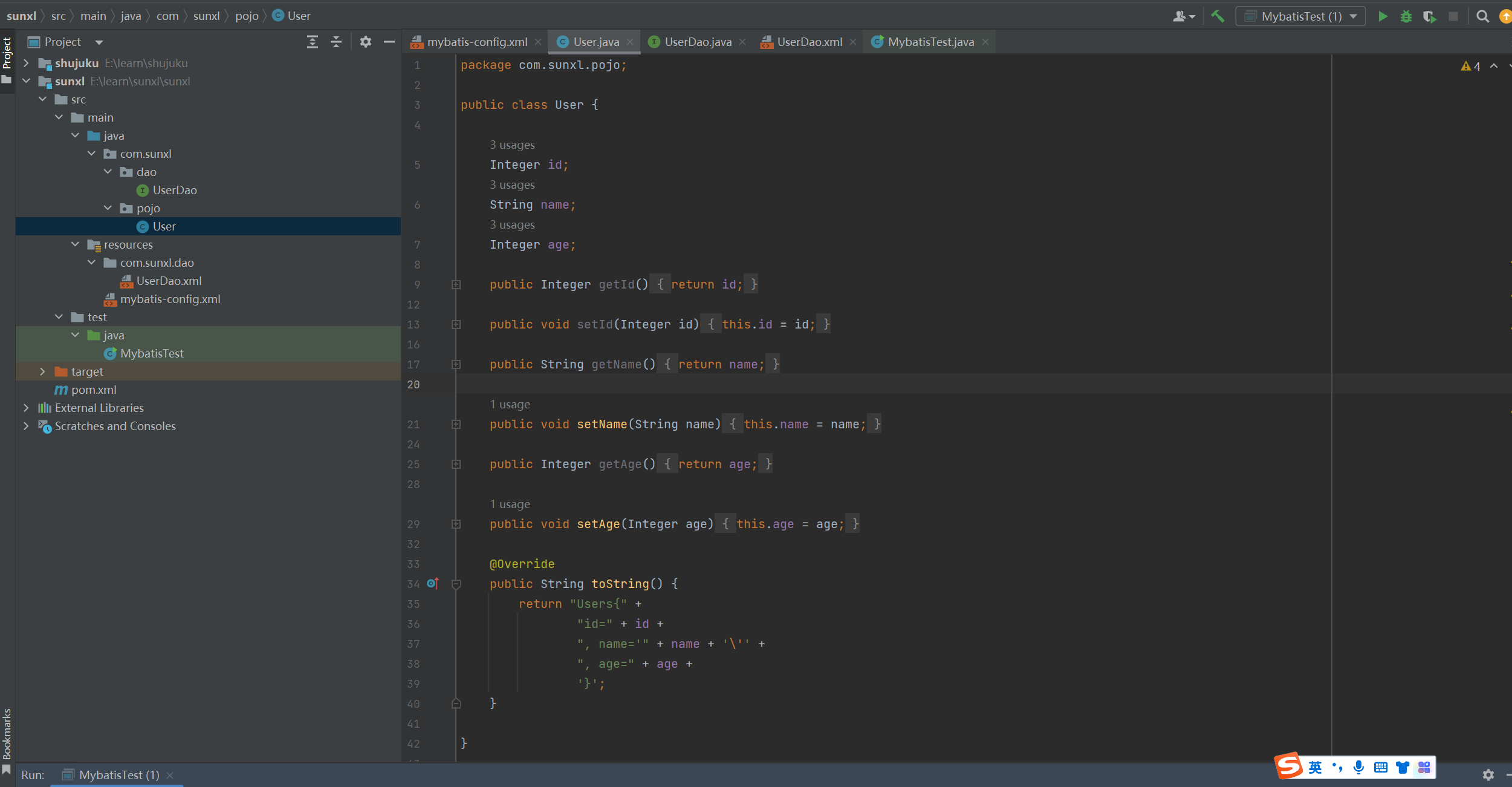Open the MybatisTest (1) run configuration dropdown
1512x787 pixels.
[x=1300, y=16]
